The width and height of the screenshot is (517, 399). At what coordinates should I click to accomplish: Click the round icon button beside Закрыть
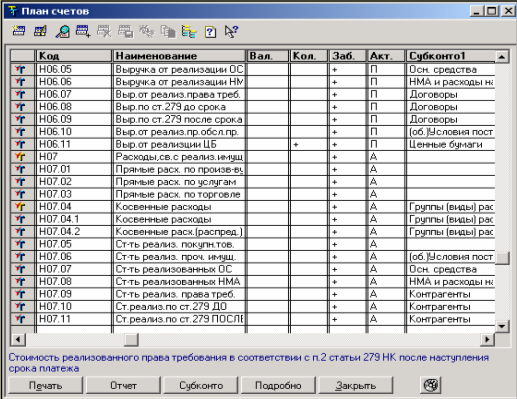431,385
